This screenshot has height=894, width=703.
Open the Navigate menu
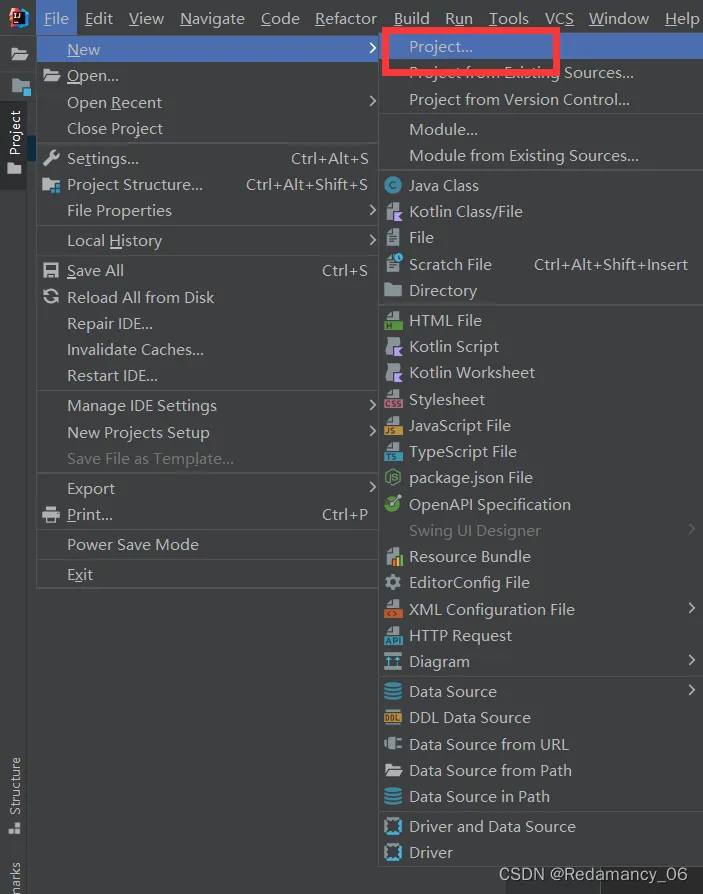pos(212,18)
